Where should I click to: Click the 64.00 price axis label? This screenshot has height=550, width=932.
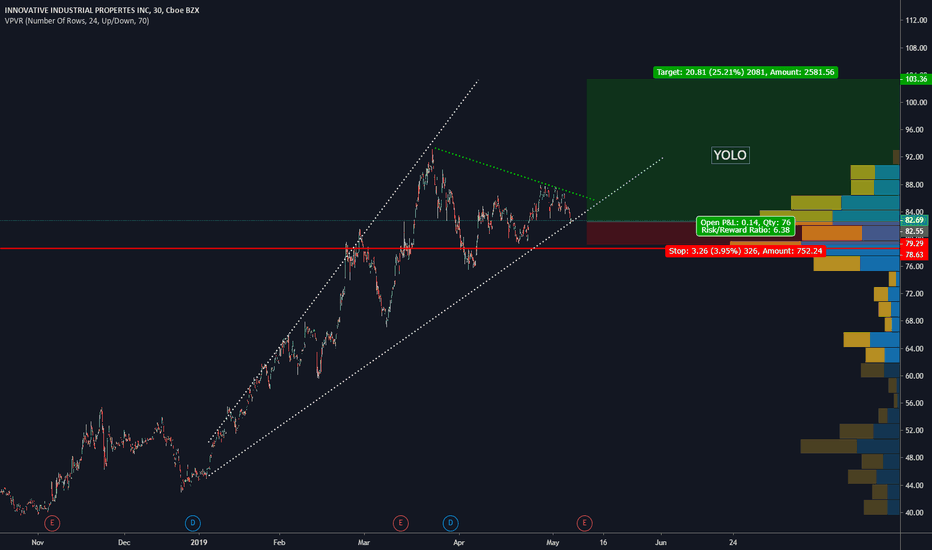[x=916, y=348]
